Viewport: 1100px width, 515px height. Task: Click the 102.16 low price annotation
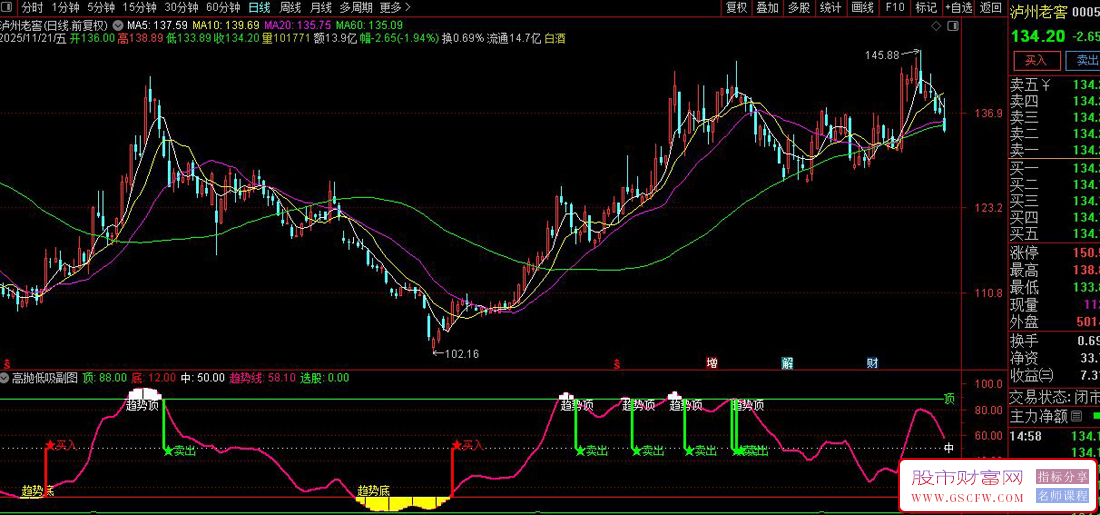pos(462,354)
